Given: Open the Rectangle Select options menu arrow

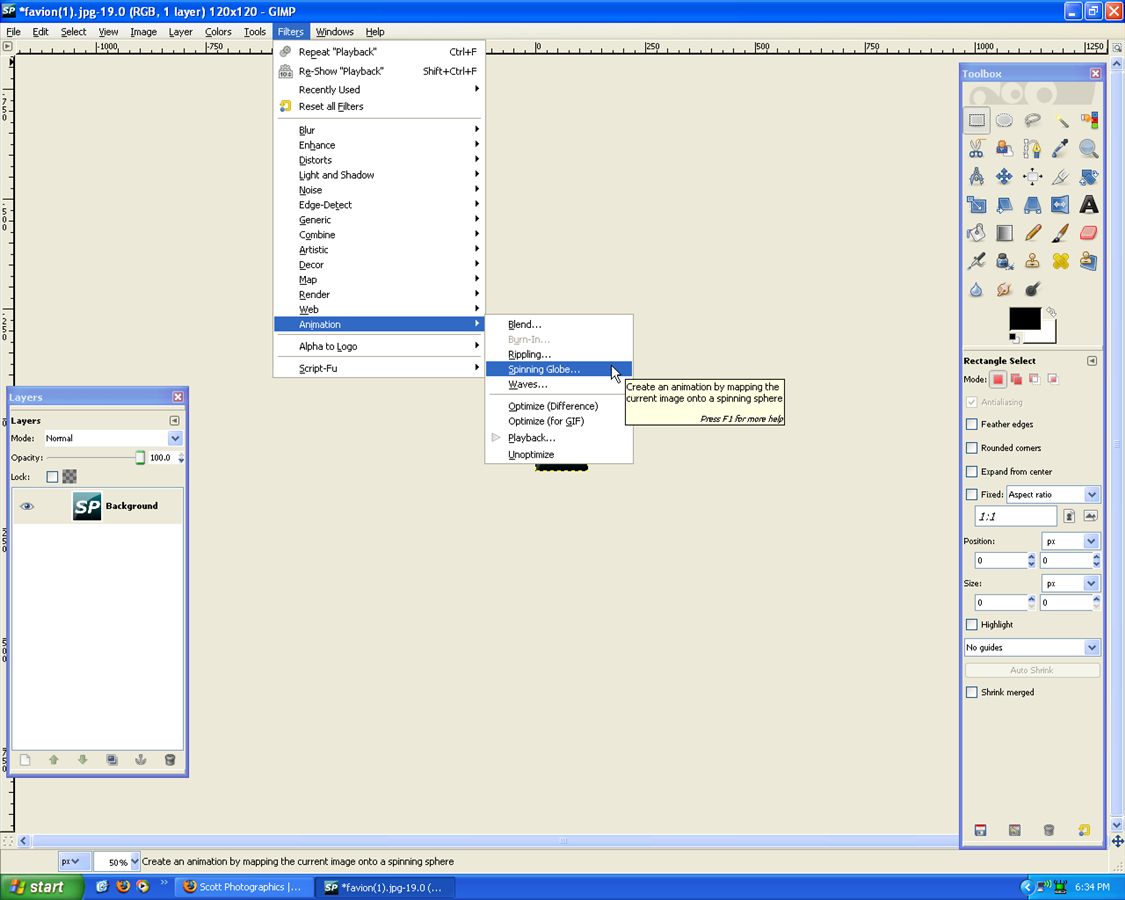Looking at the screenshot, I should point(1092,361).
